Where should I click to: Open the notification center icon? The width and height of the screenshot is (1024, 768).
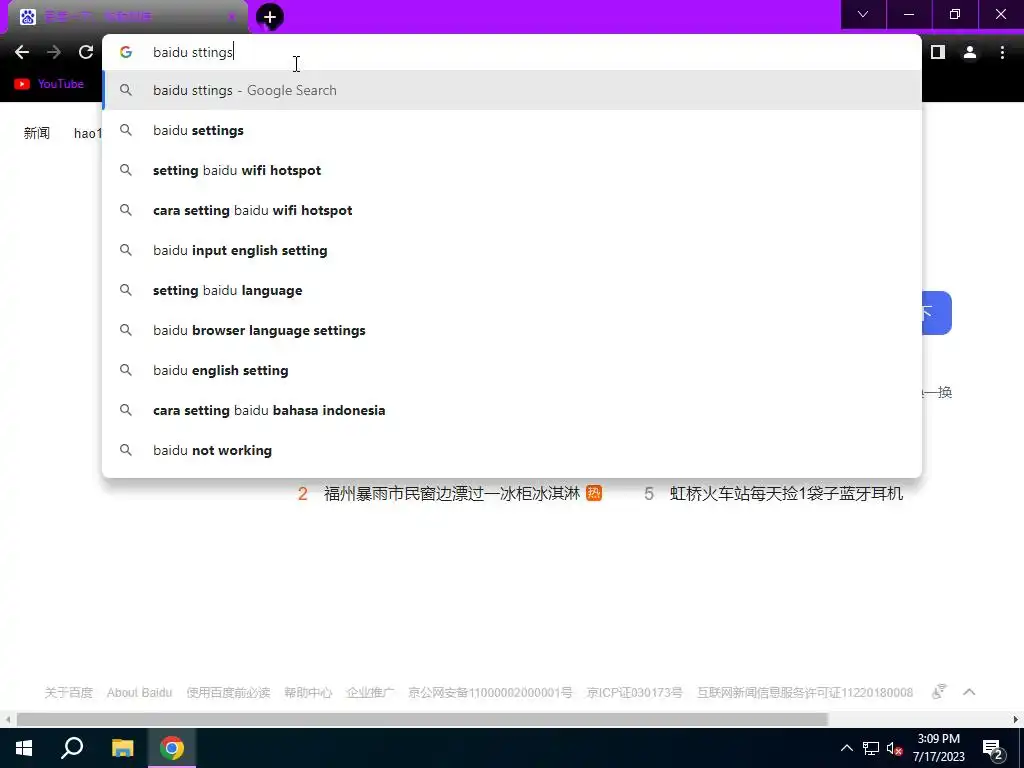[x=992, y=749]
